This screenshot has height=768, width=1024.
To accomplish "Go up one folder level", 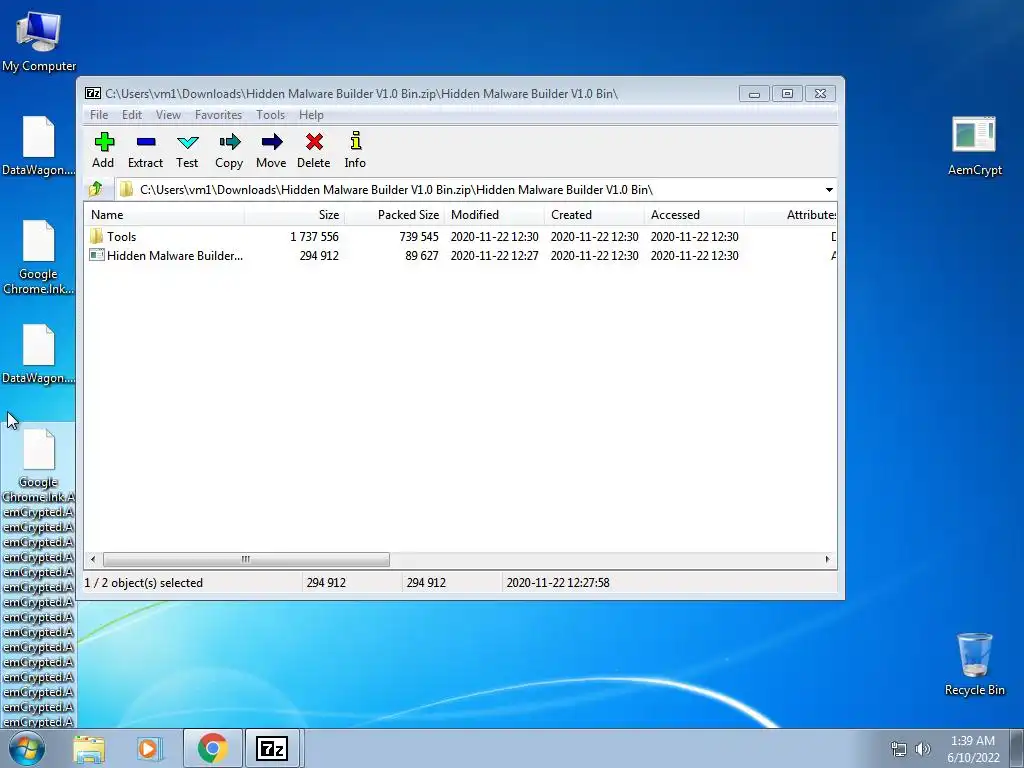I will click(95, 189).
